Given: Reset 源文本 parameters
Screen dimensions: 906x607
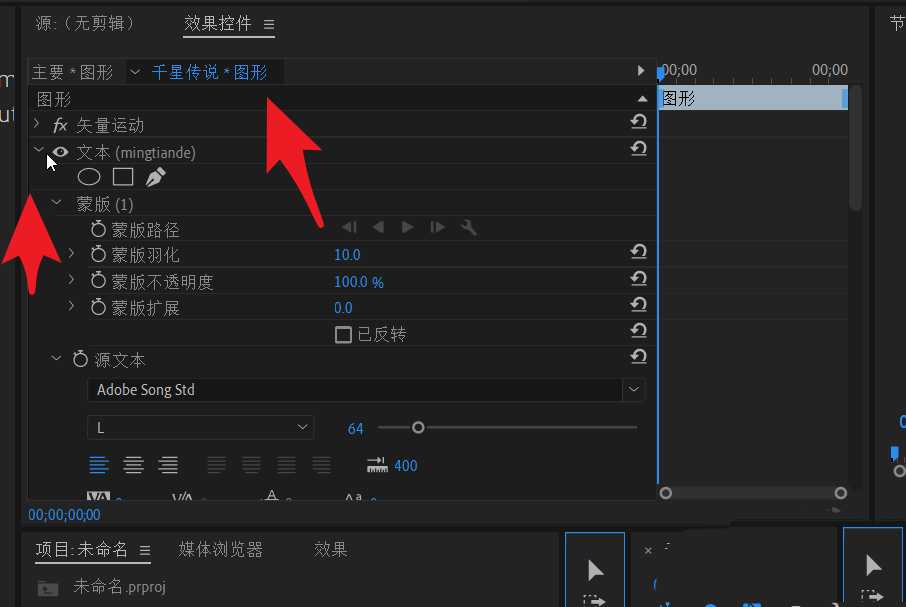Looking at the screenshot, I should 638,357.
